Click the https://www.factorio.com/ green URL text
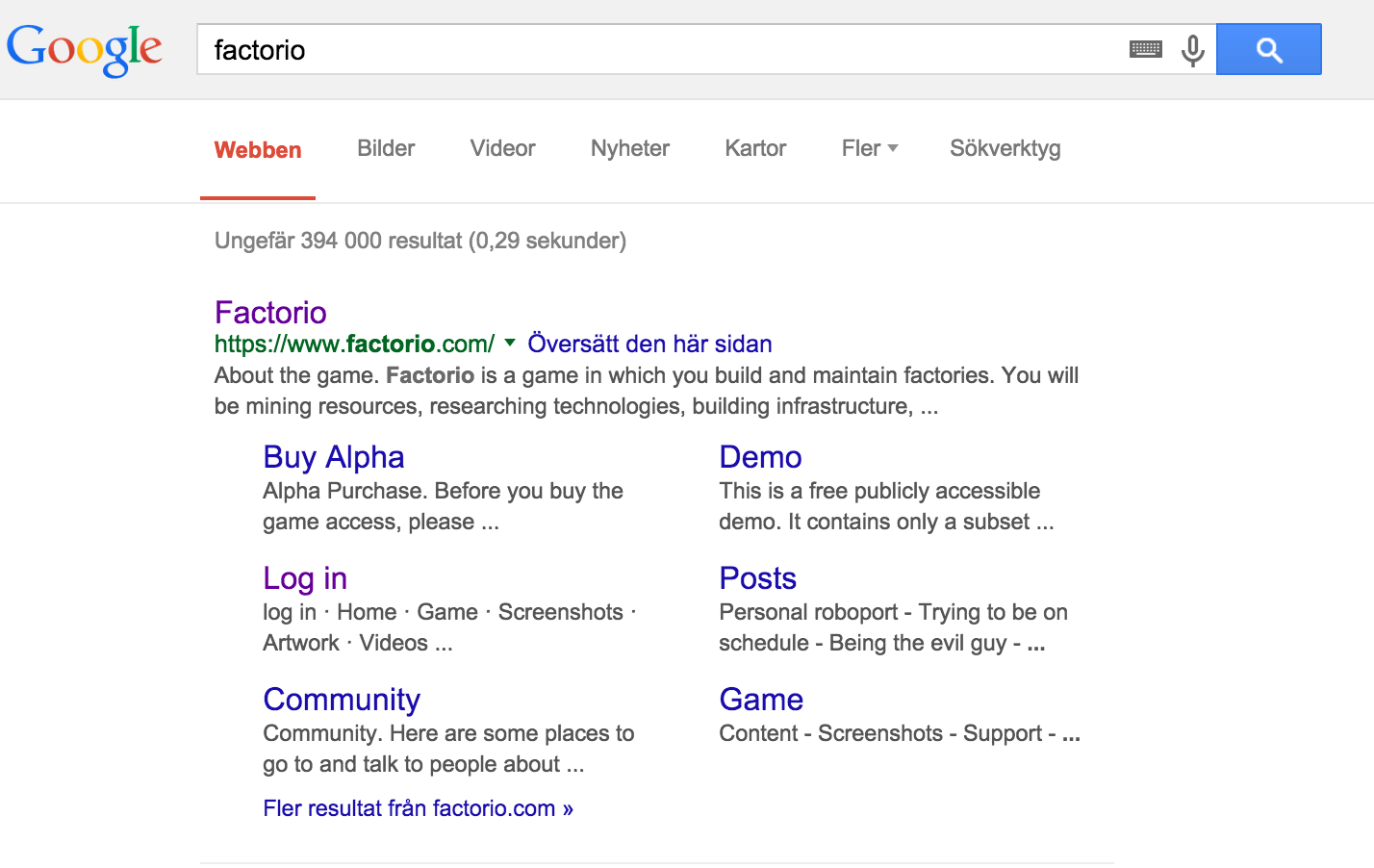This screenshot has height=868, width=1374. coord(354,344)
